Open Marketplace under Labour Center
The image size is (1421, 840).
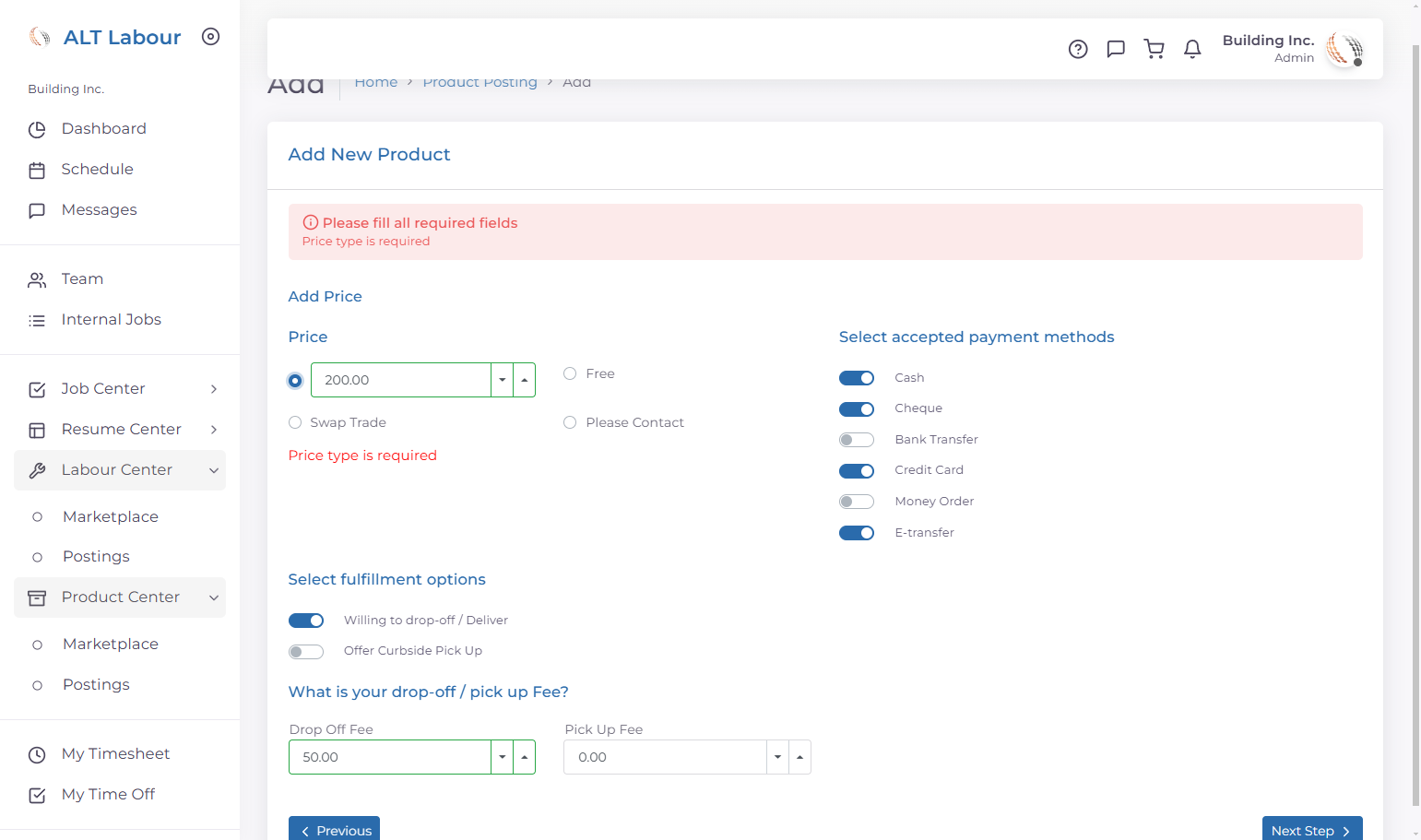[111, 516]
